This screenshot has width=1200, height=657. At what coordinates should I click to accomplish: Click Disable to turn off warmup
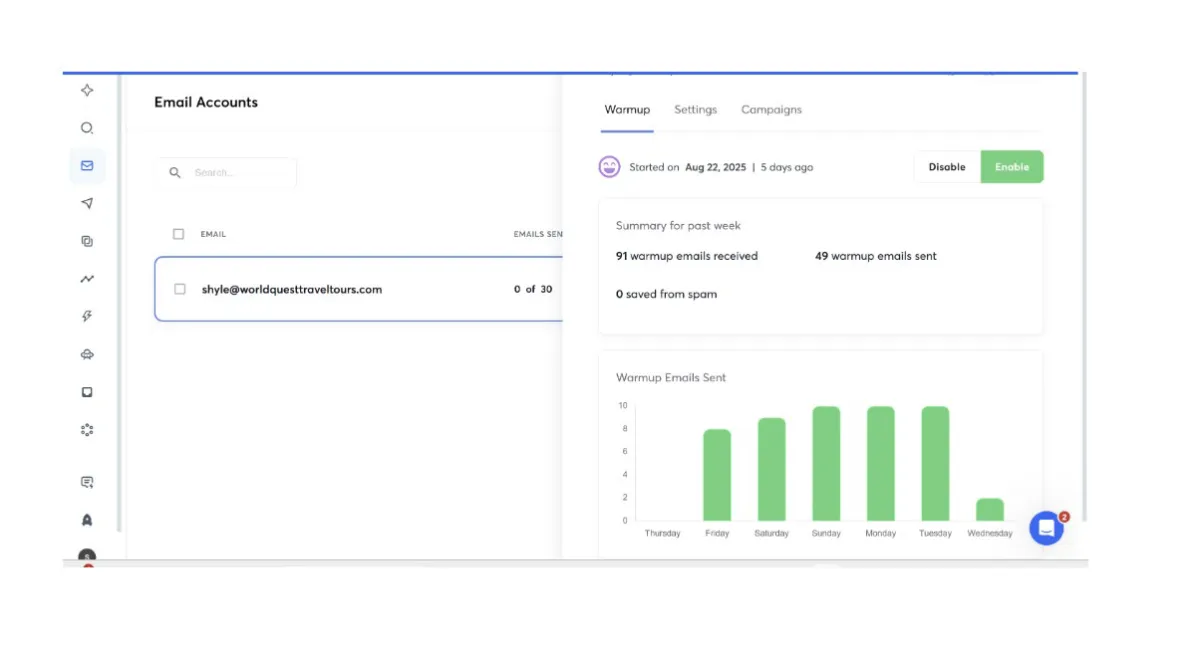click(x=946, y=167)
